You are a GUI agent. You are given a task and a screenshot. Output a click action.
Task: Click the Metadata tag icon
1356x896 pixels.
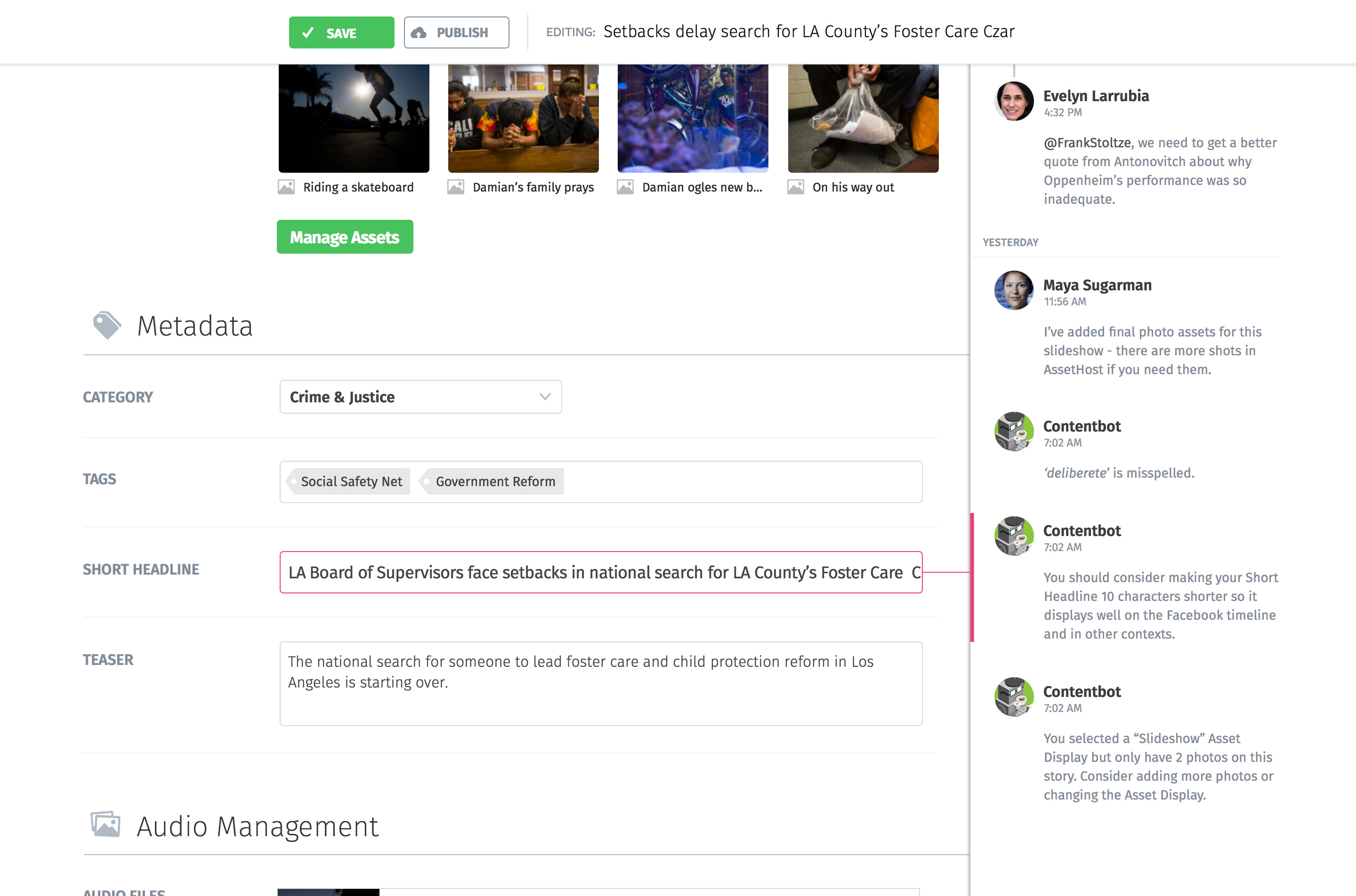[107, 325]
